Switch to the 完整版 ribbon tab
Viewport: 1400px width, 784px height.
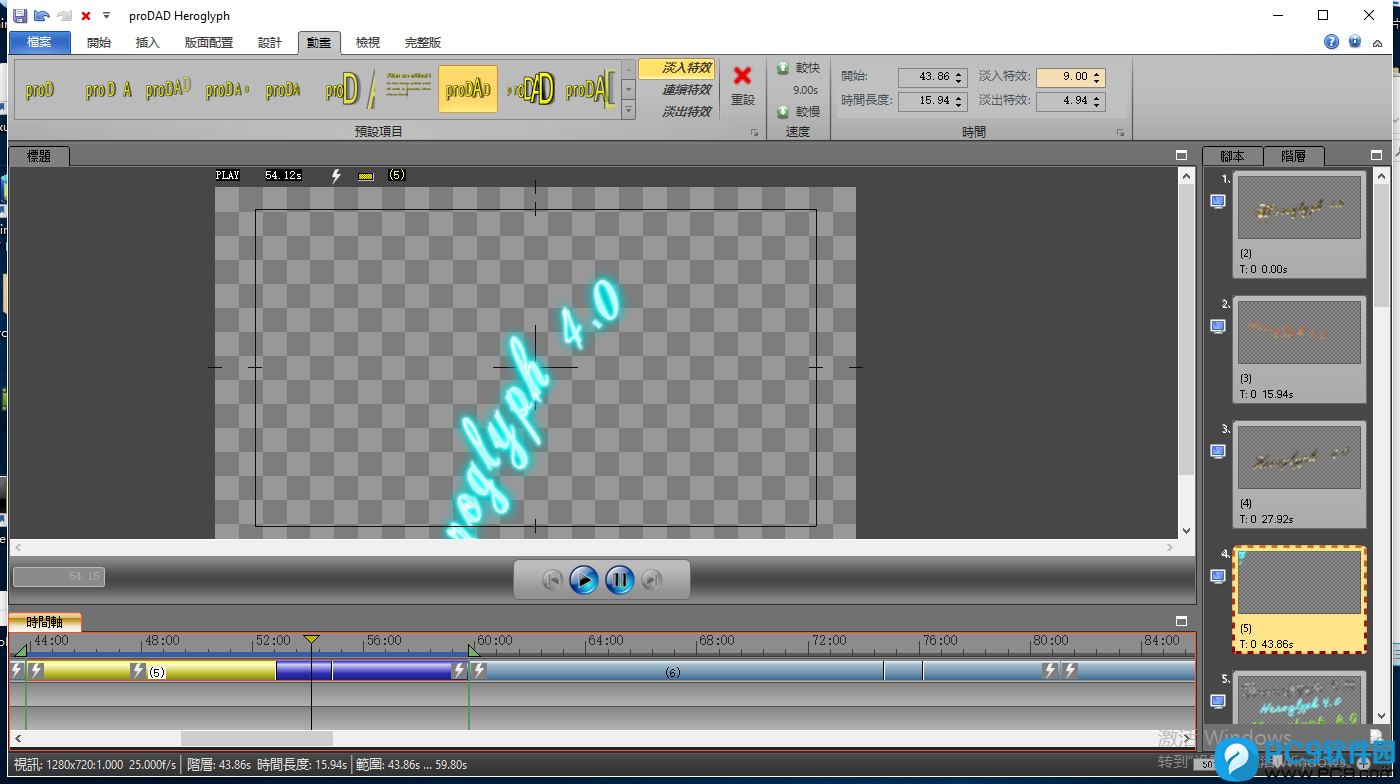coord(423,42)
